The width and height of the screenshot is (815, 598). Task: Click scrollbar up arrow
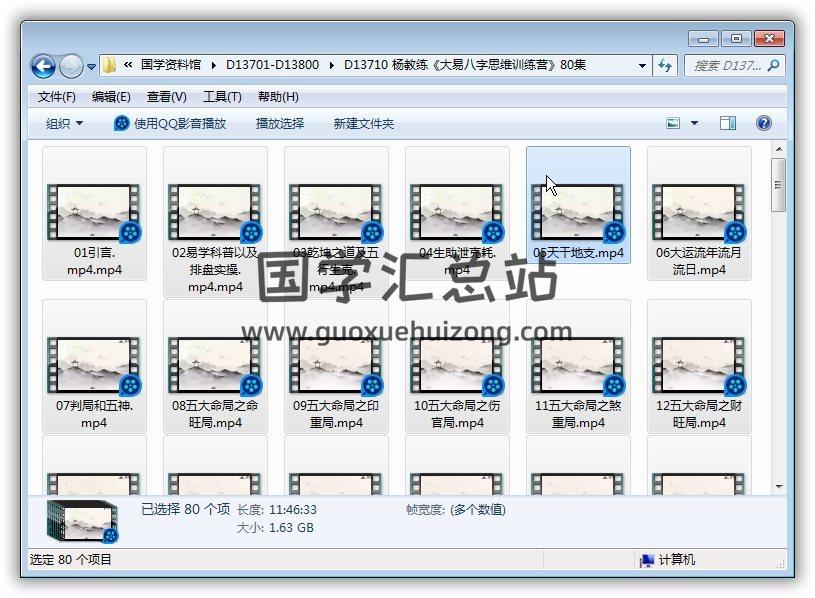779,150
